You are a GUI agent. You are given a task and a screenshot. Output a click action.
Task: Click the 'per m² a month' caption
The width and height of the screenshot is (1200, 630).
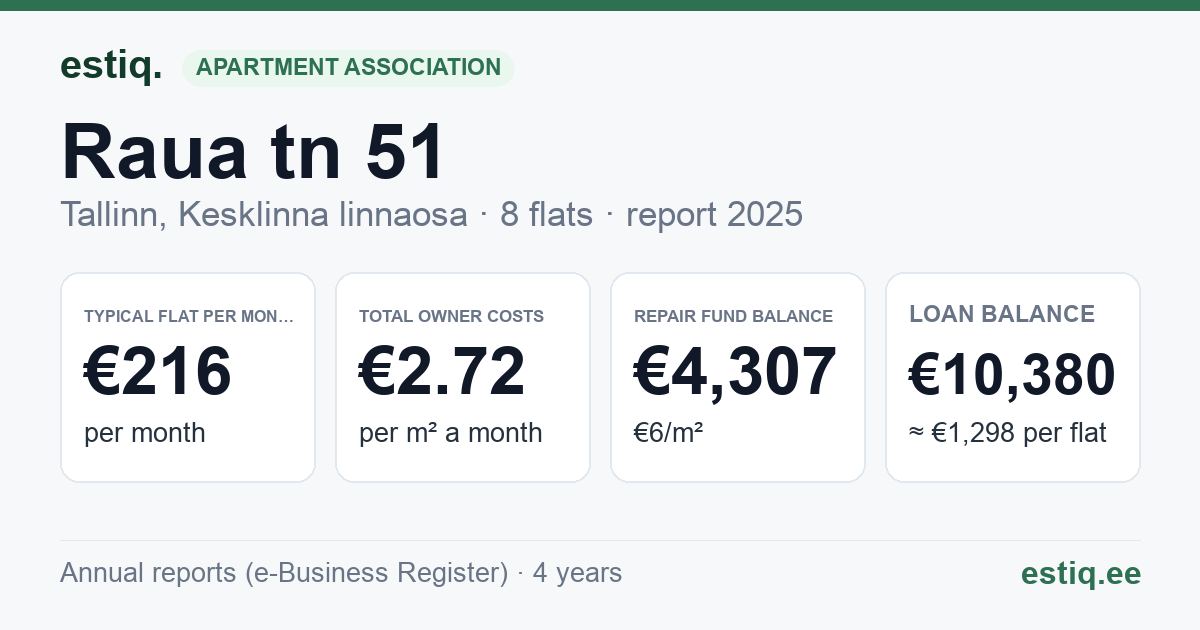tap(451, 433)
